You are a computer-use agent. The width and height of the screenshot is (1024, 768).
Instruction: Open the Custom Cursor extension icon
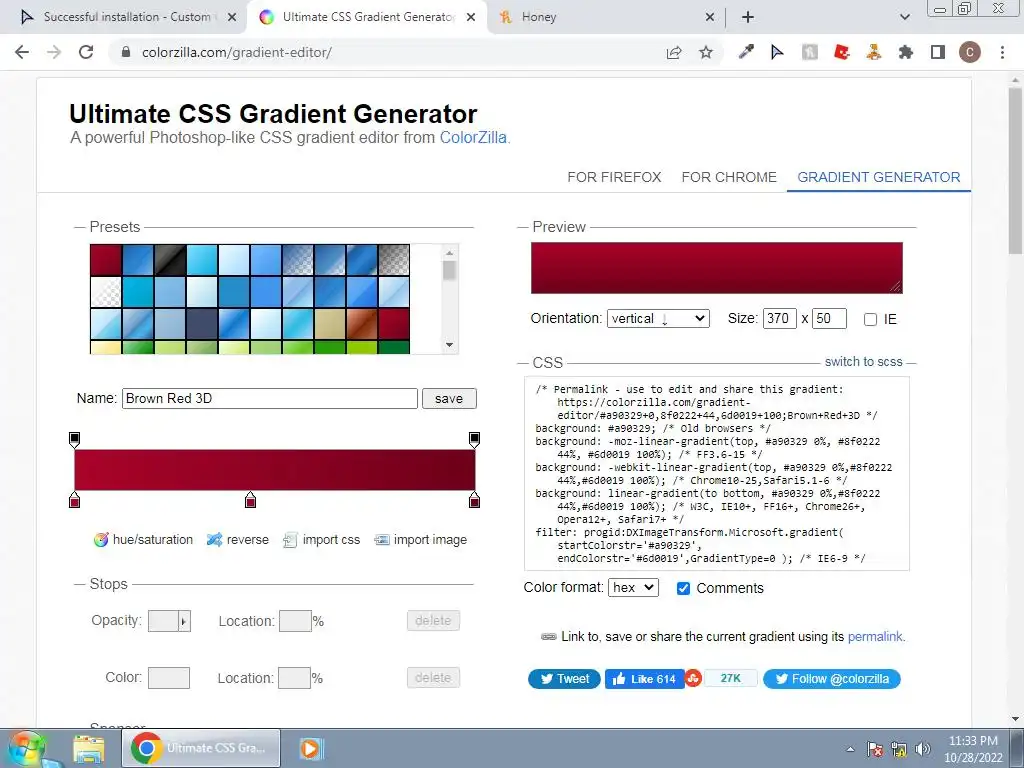tap(777, 52)
